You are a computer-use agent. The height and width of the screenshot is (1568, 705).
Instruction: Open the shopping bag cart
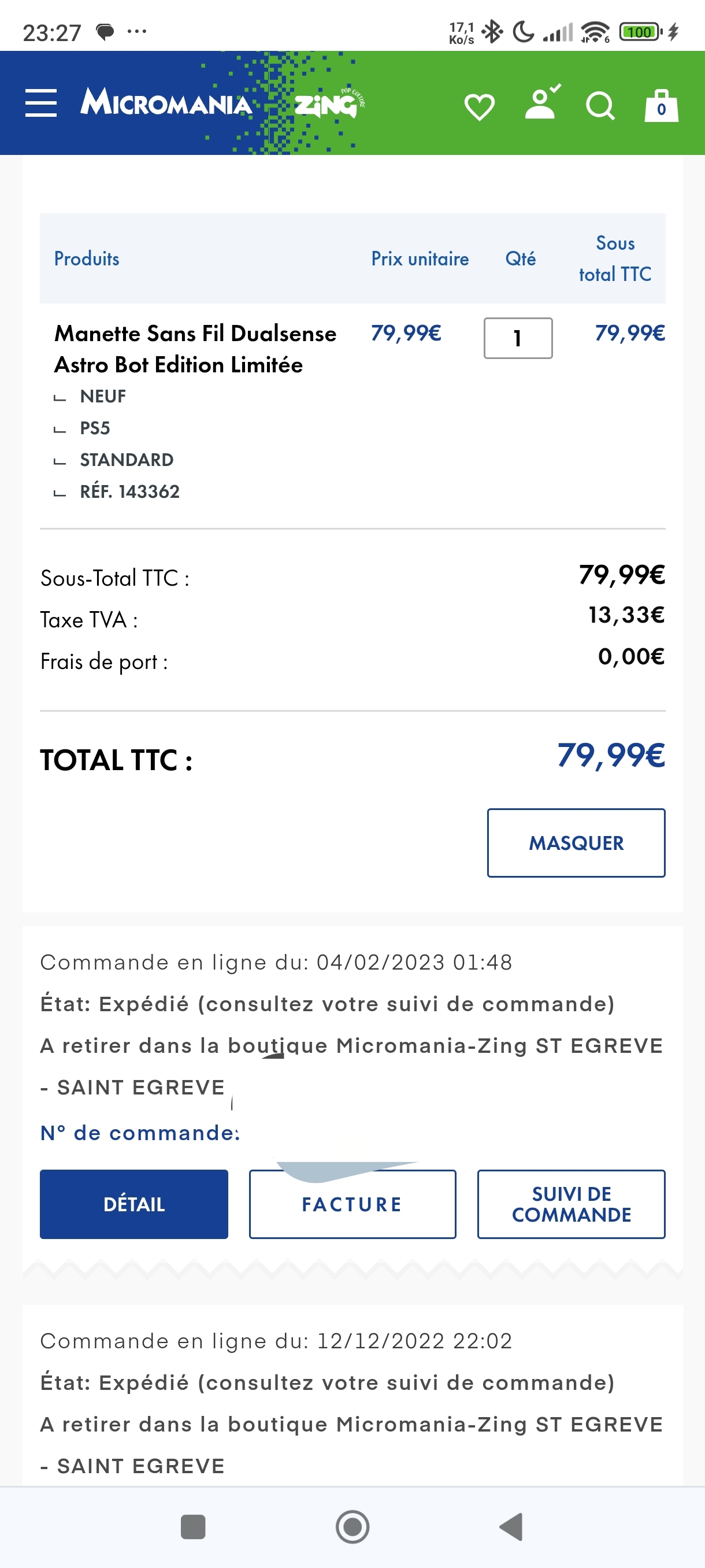click(x=661, y=106)
